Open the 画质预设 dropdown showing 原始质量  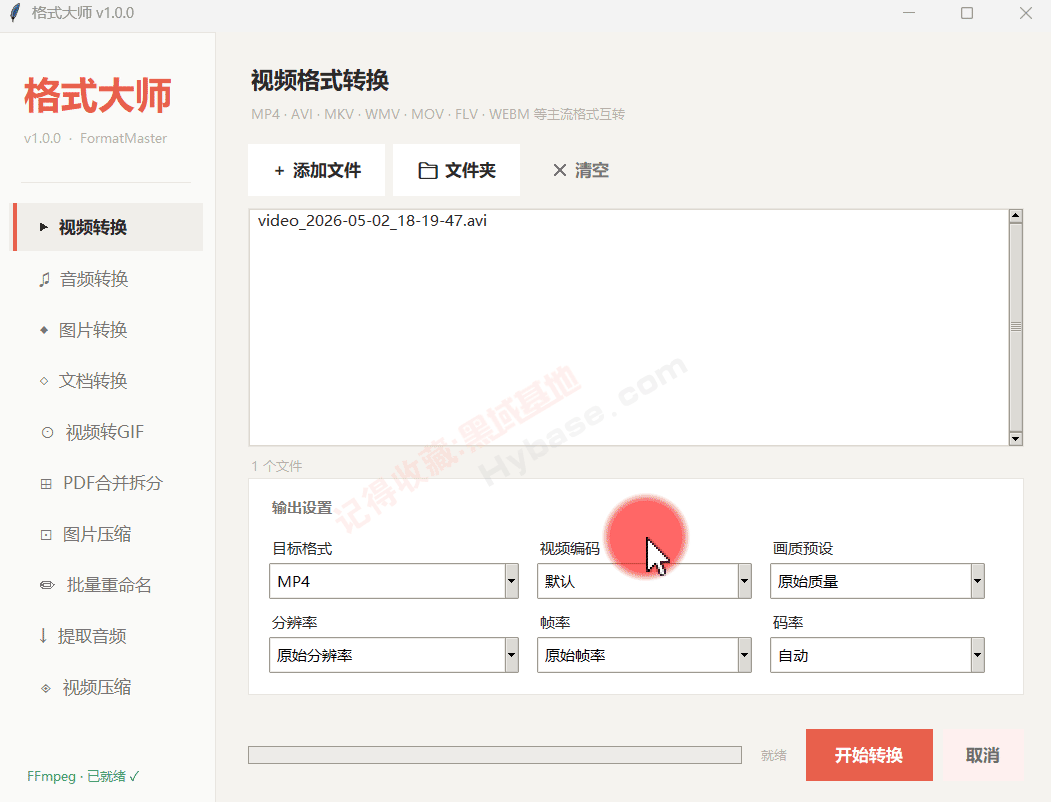coord(877,581)
